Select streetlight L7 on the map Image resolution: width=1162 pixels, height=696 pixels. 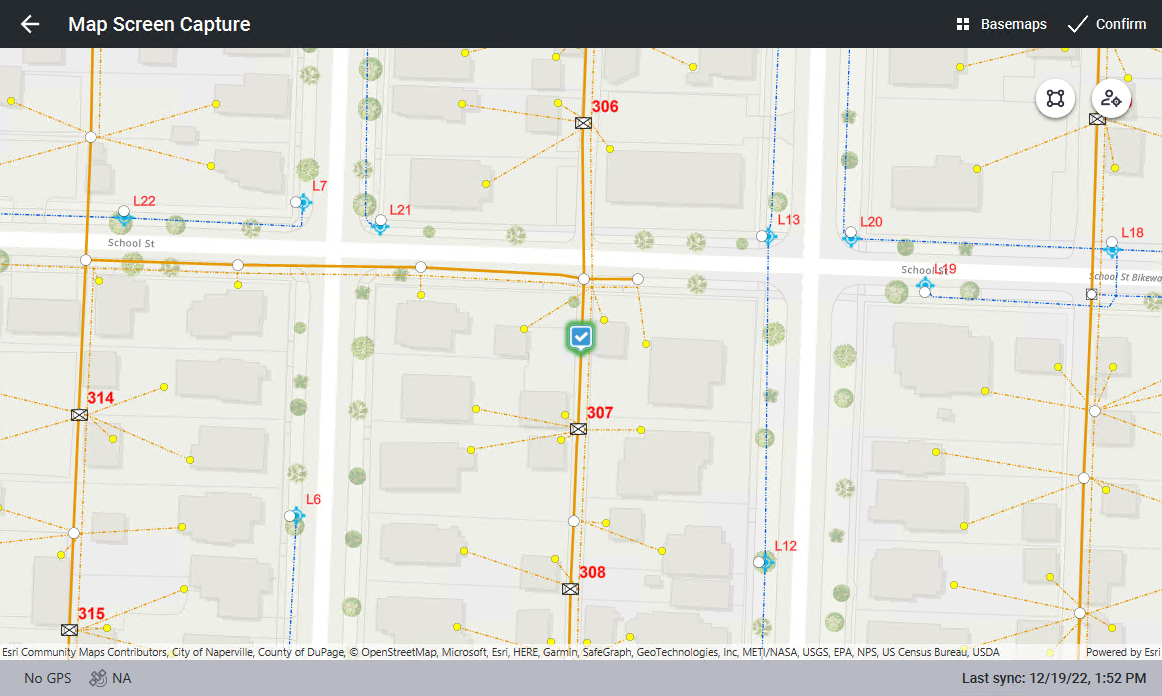303,202
